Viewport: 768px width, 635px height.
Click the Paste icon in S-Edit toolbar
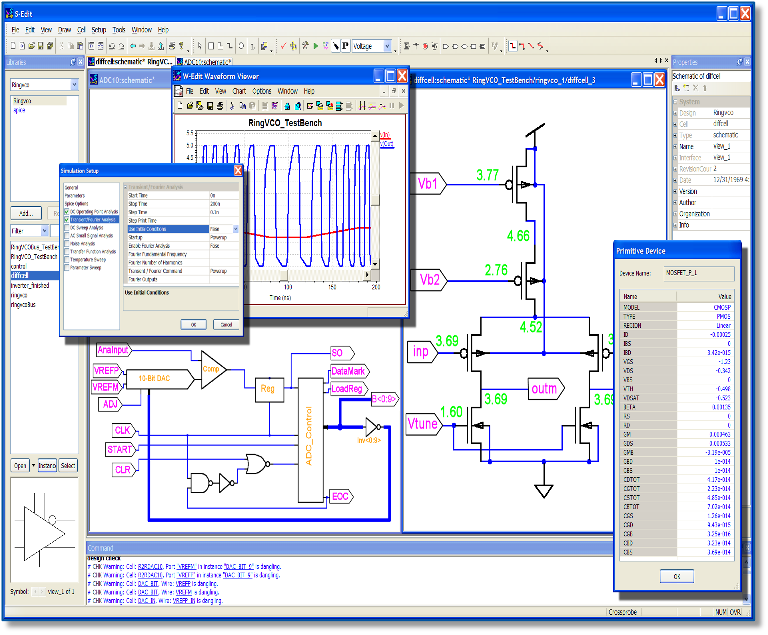coord(80,46)
